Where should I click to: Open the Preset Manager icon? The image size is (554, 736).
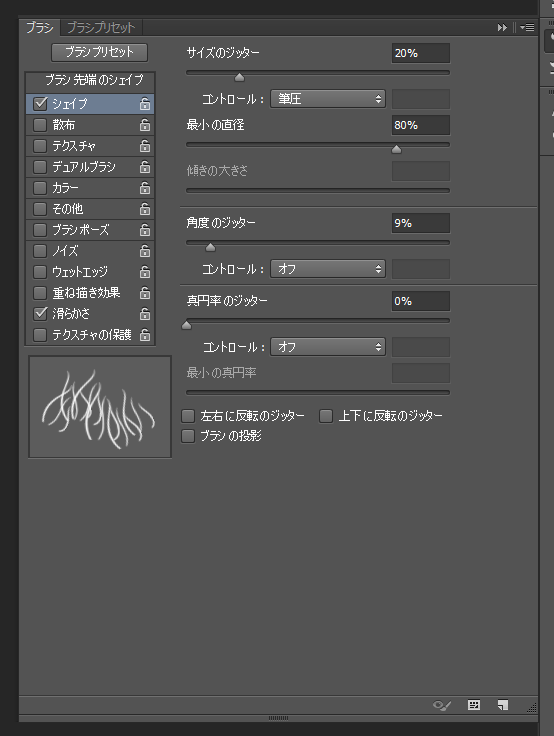coord(474,705)
